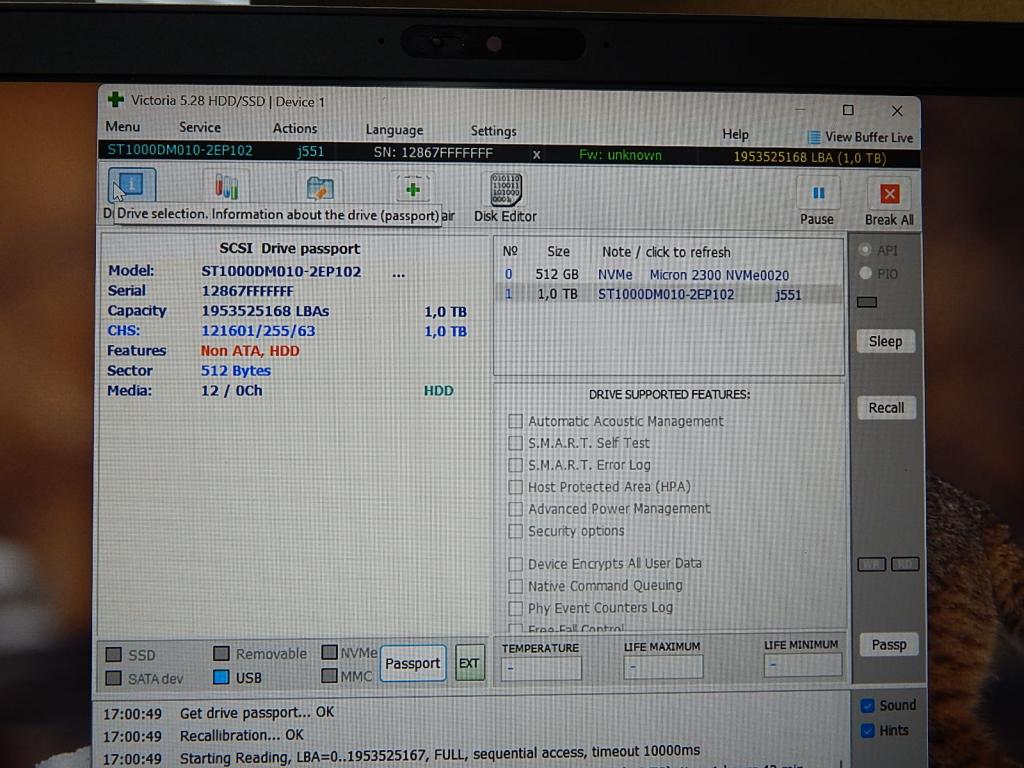Screen dimensions: 1024x768
Task: Open the S.M.A.R.T. test tubes icon
Action: coord(226,187)
